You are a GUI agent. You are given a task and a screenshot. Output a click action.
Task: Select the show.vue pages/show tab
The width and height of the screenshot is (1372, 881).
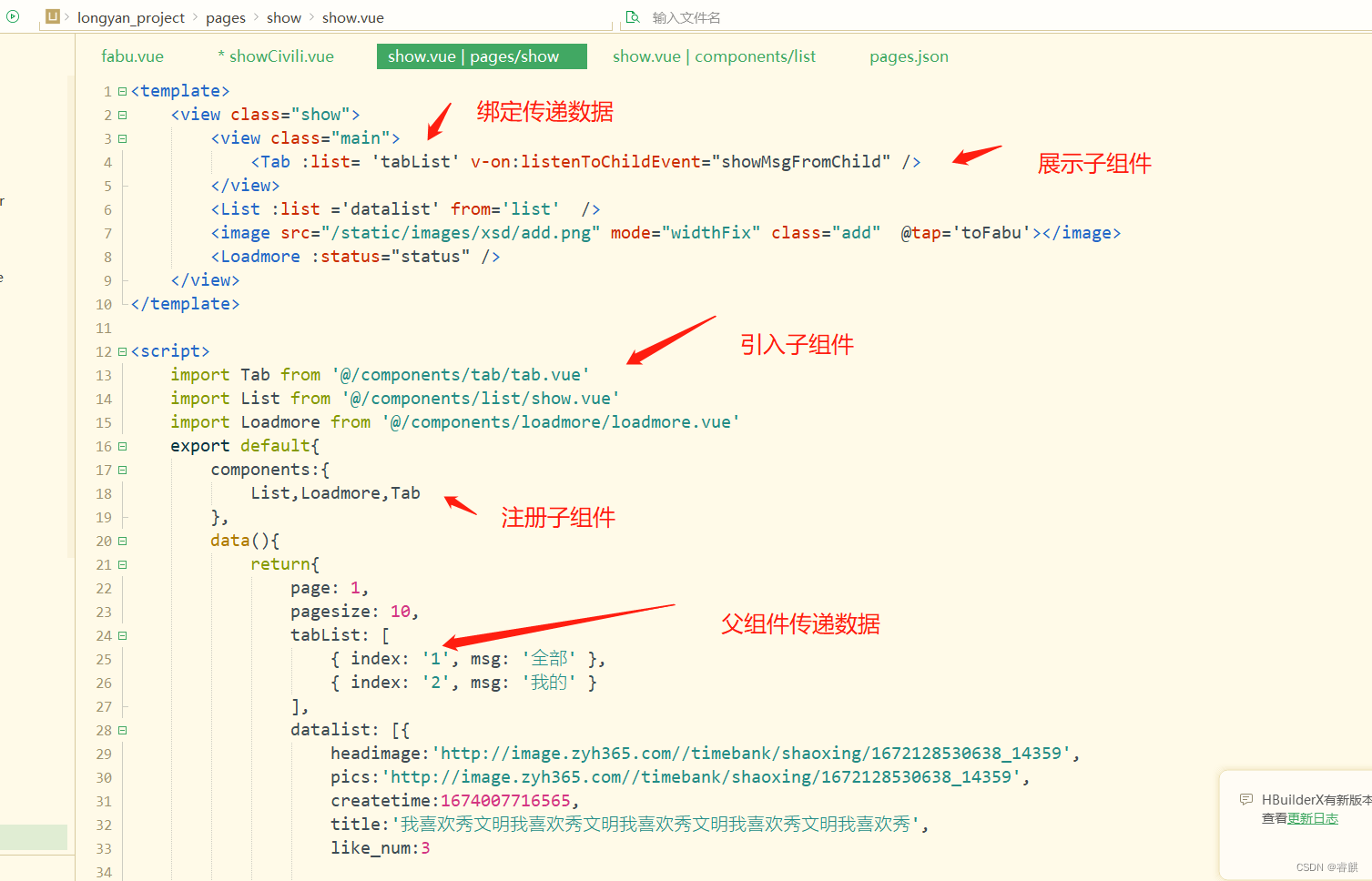pos(482,56)
